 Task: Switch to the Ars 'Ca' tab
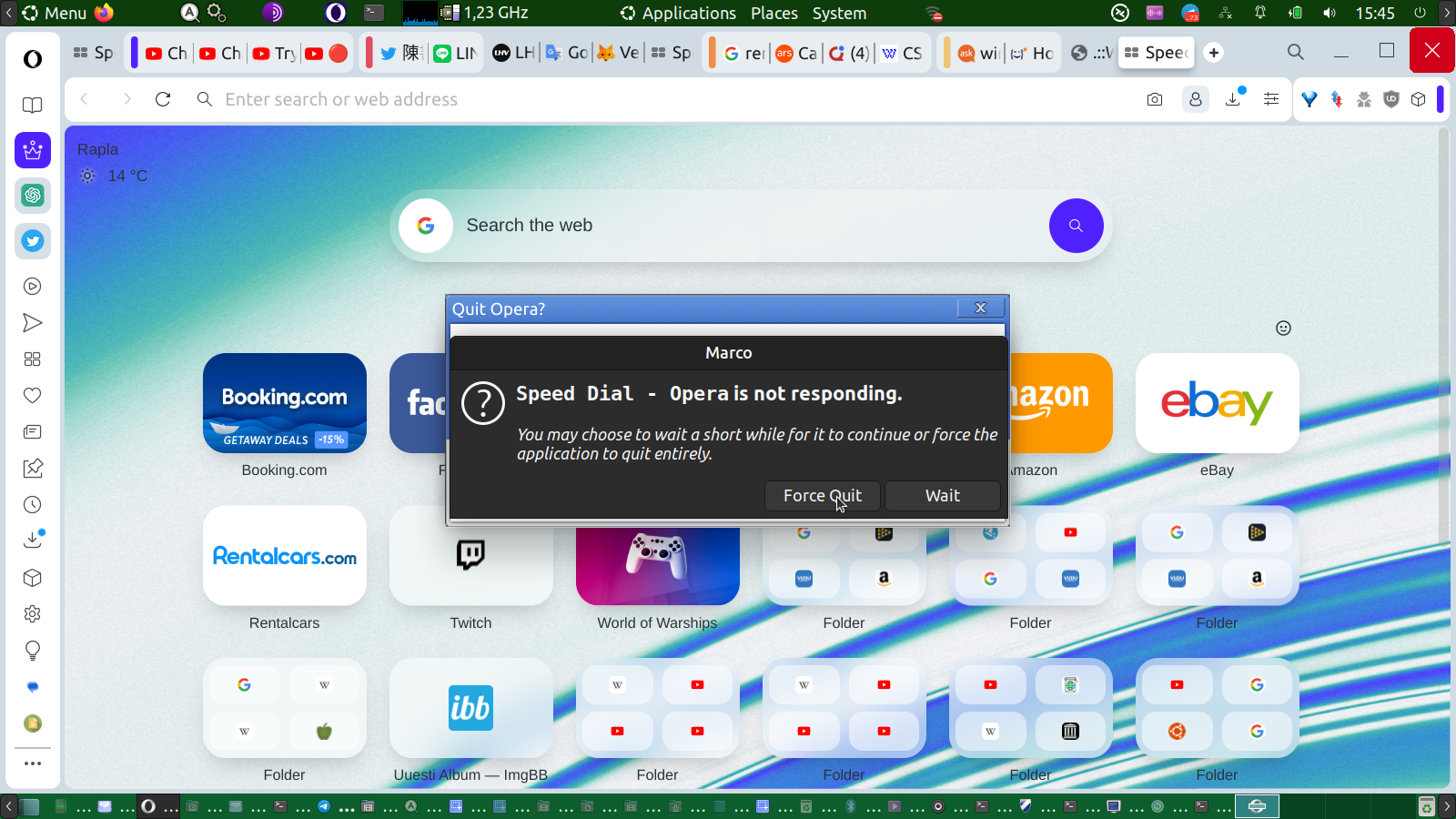click(796, 53)
